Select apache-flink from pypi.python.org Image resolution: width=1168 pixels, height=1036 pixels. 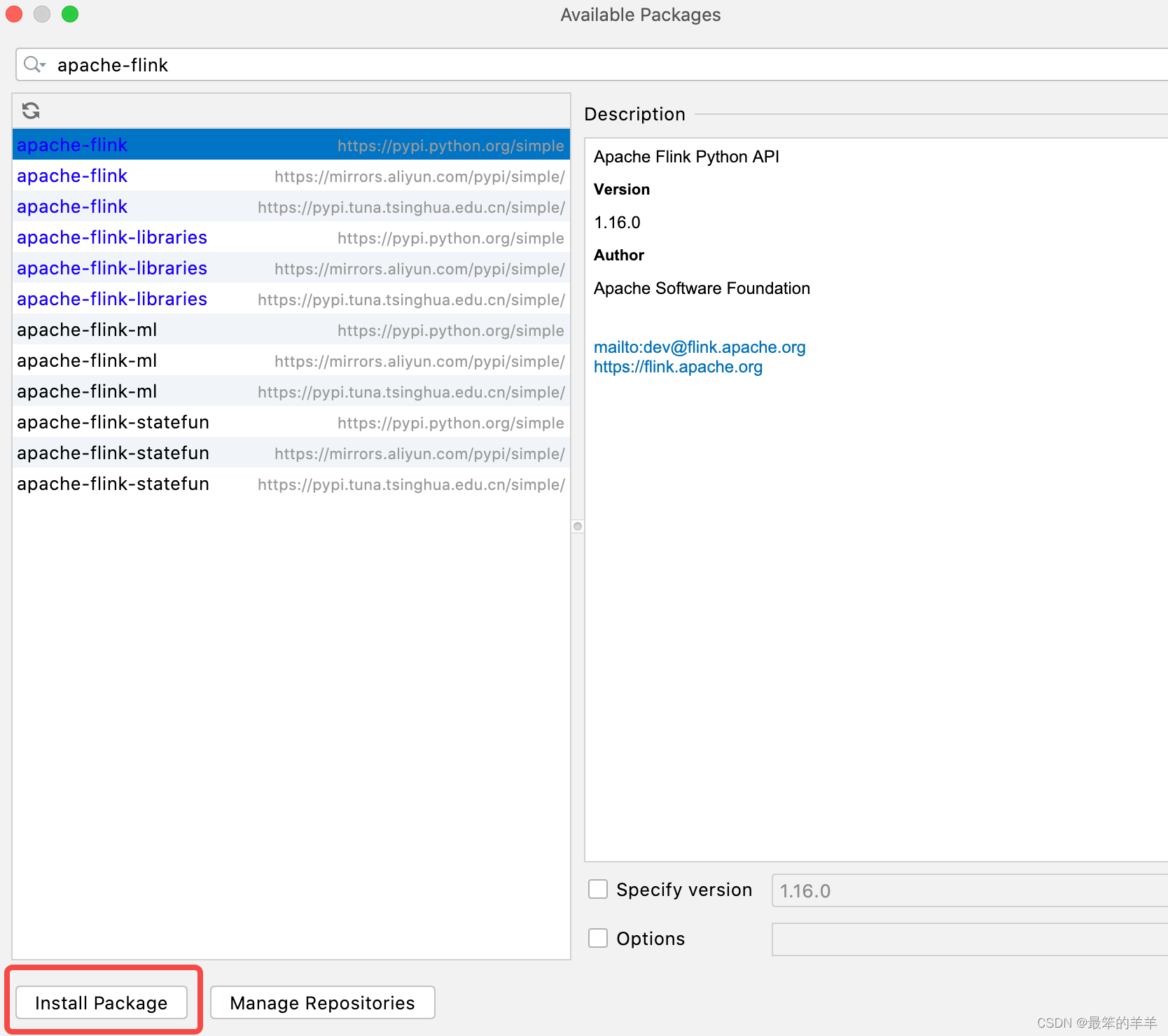pyautogui.click(x=291, y=145)
